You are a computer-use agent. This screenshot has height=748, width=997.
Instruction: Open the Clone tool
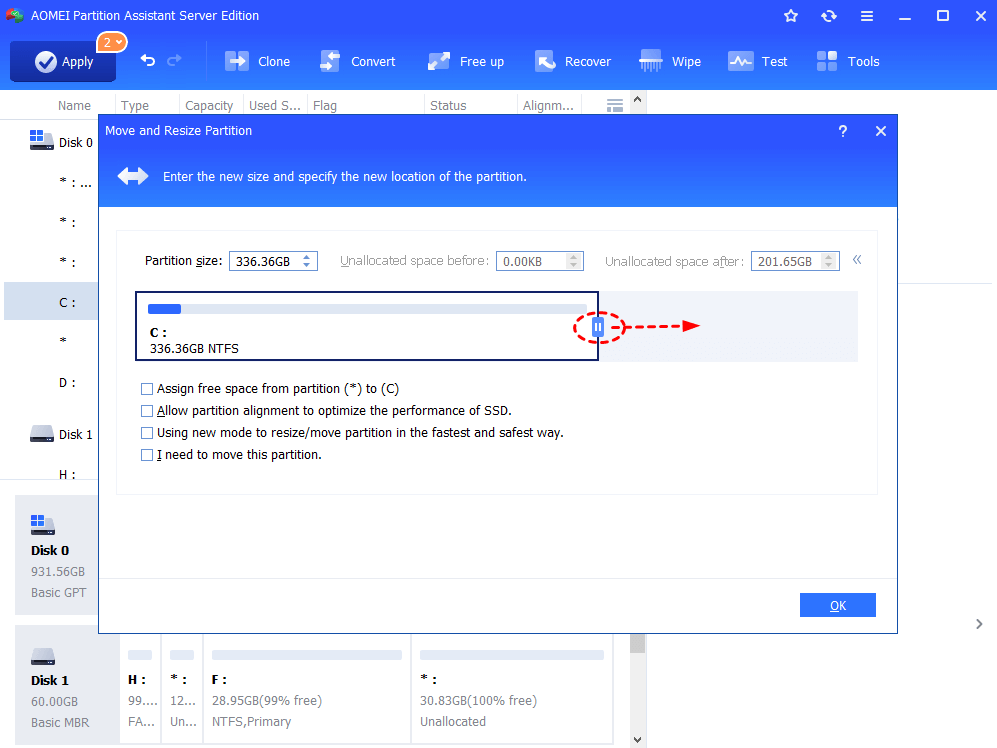258,62
